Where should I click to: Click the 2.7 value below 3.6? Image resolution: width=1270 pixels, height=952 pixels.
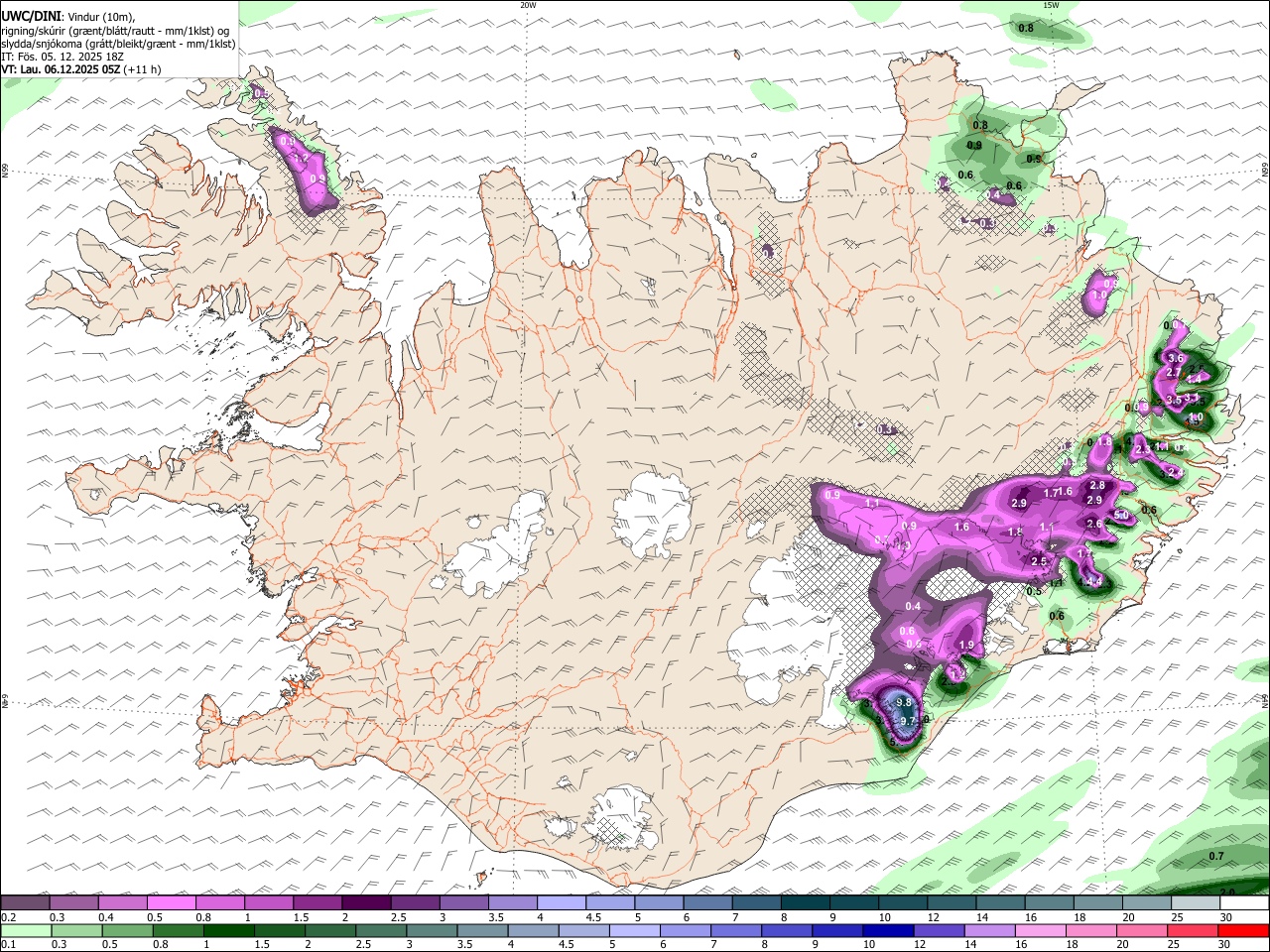click(1174, 372)
